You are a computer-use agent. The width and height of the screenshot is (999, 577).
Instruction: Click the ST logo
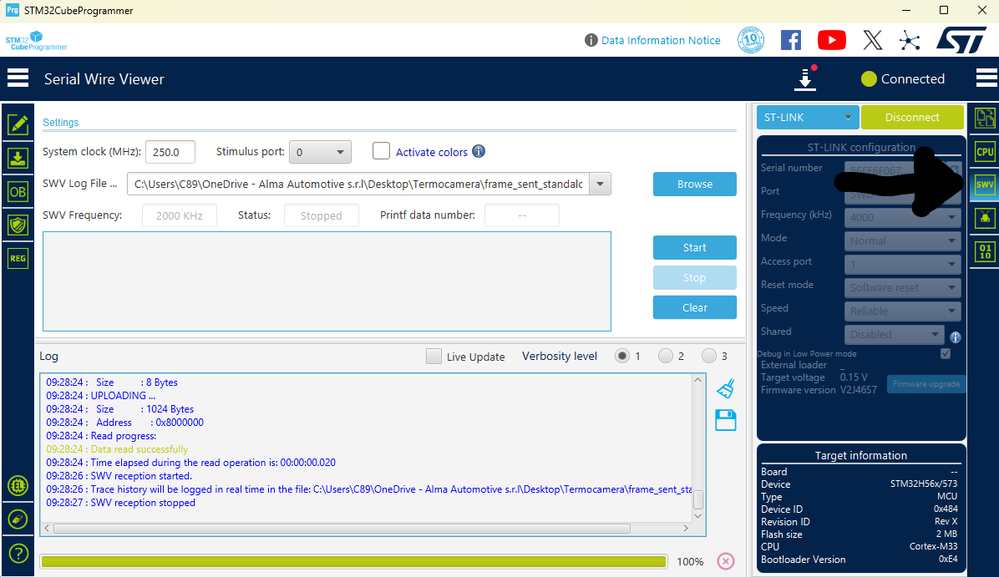click(961, 40)
